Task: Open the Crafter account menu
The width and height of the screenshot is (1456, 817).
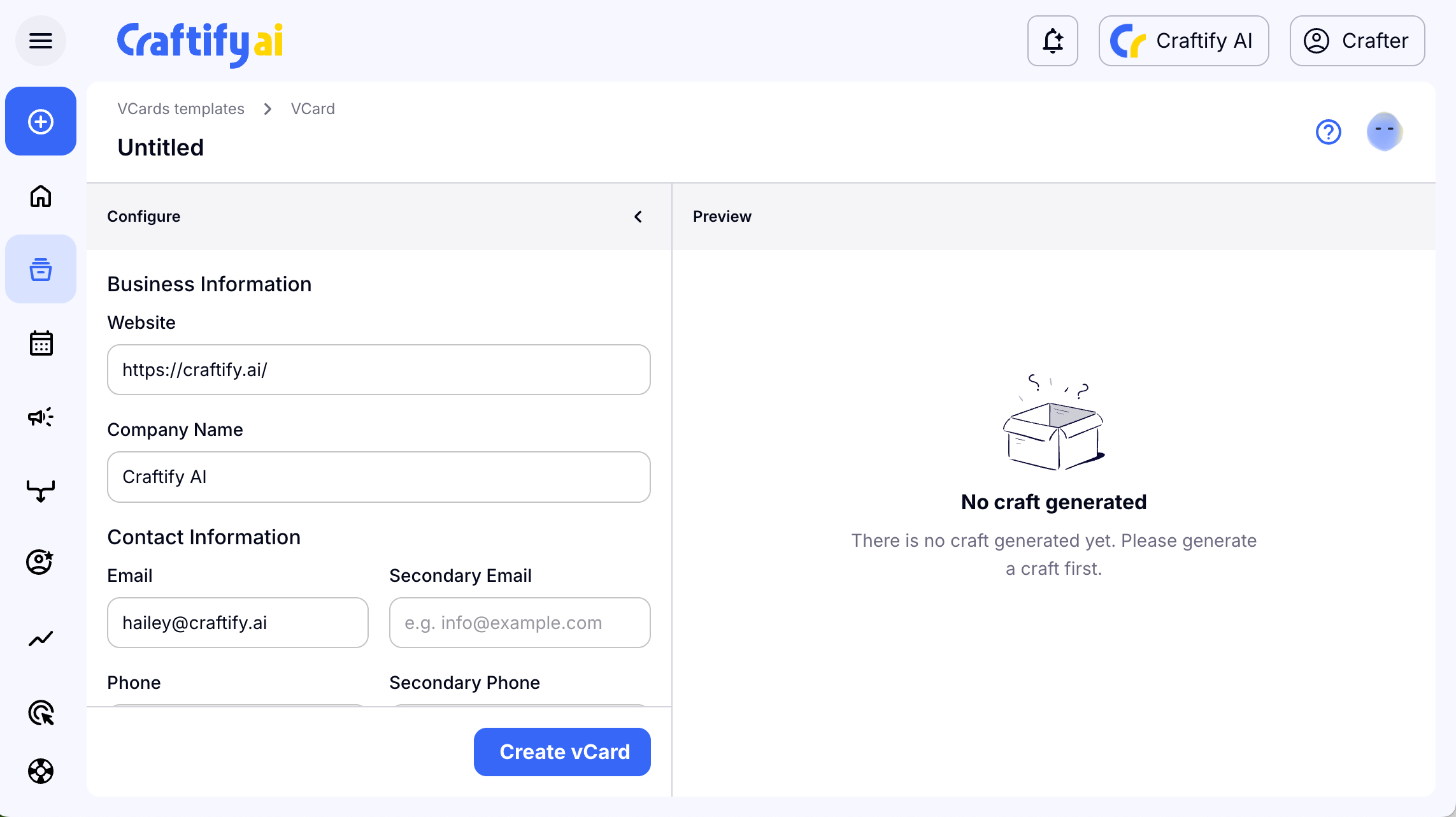Action: [1357, 41]
